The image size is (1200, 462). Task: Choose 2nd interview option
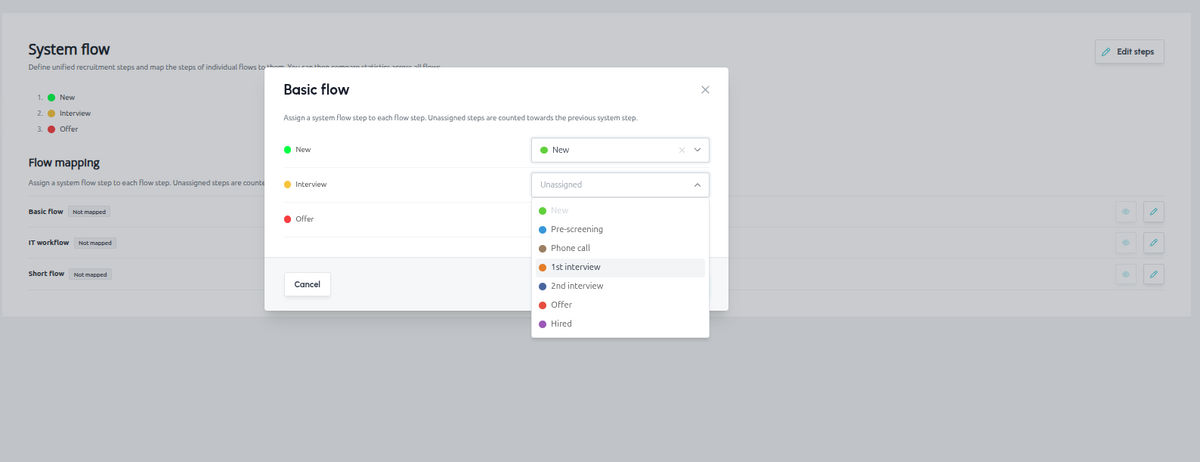click(620, 286)
